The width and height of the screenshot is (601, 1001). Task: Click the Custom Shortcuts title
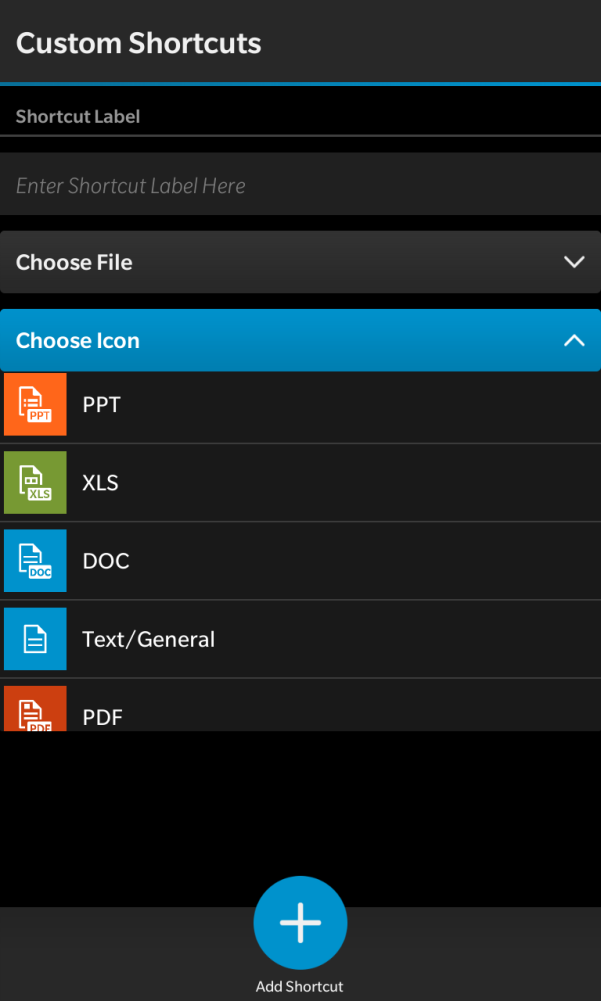point(139,43)
